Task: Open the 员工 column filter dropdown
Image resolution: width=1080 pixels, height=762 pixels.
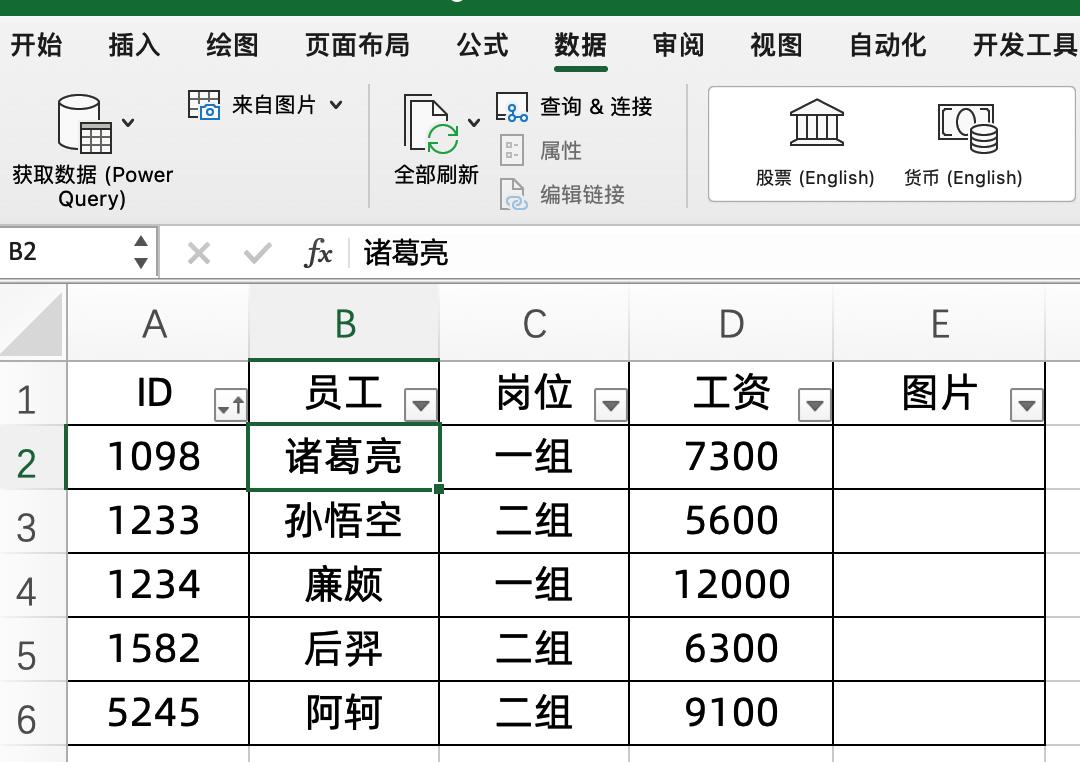Action: point(422,406)
